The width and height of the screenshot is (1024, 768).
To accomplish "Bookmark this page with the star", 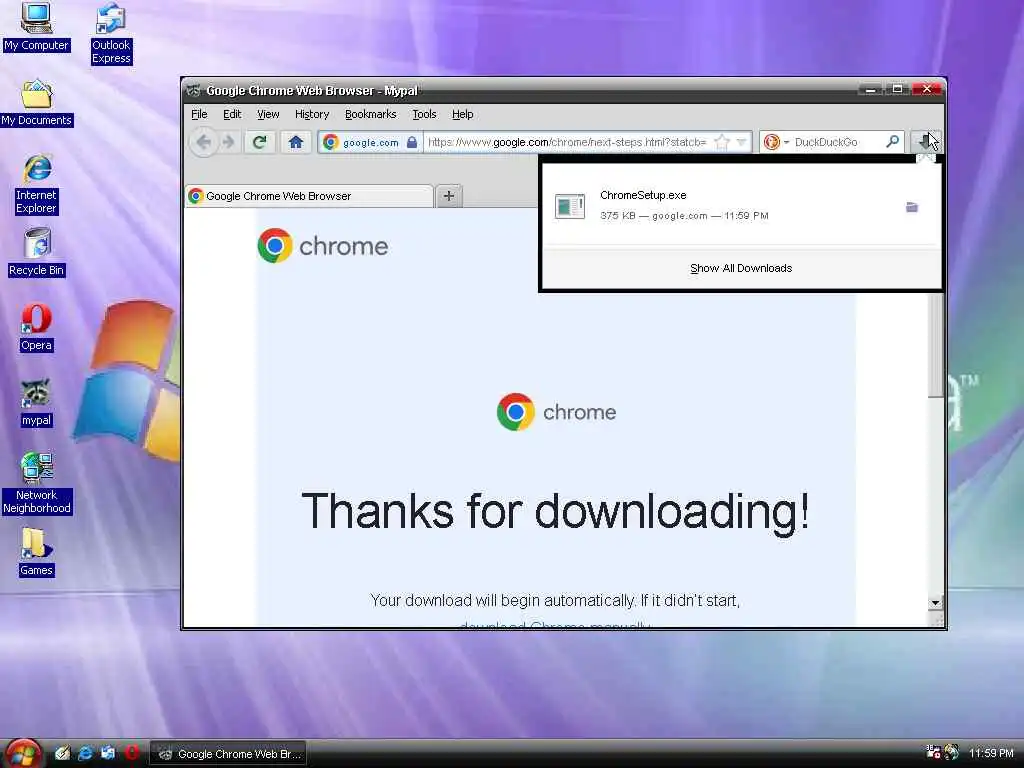I will pos(722,142).
